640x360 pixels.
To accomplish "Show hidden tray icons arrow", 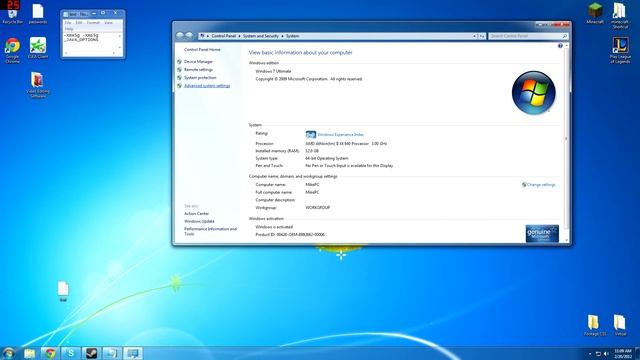I will [590, 353].
